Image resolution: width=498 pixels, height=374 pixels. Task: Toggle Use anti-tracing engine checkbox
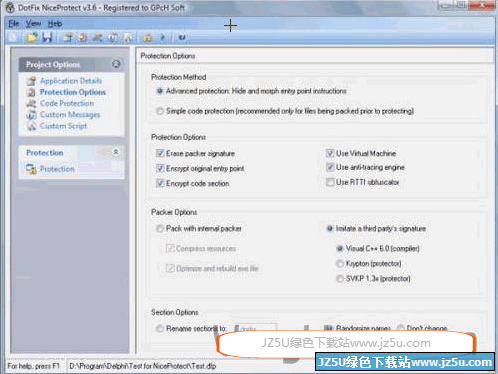pyautogui.click(x=330, y=167)
